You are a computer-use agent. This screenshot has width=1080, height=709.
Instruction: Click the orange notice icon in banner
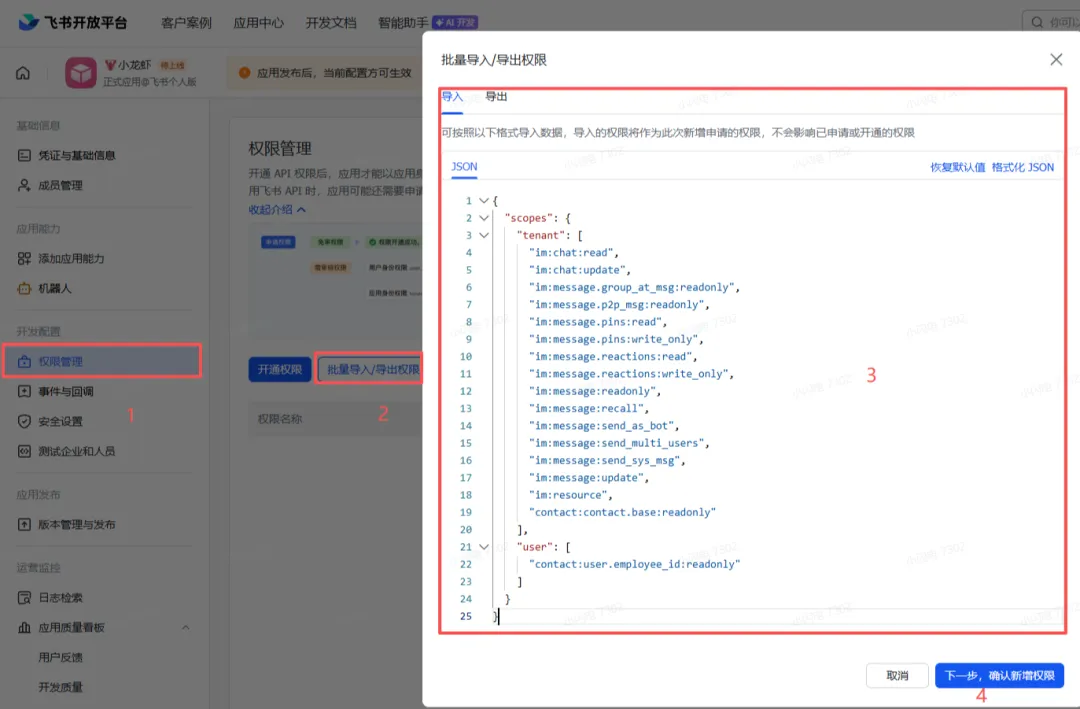tap(244, 73)
